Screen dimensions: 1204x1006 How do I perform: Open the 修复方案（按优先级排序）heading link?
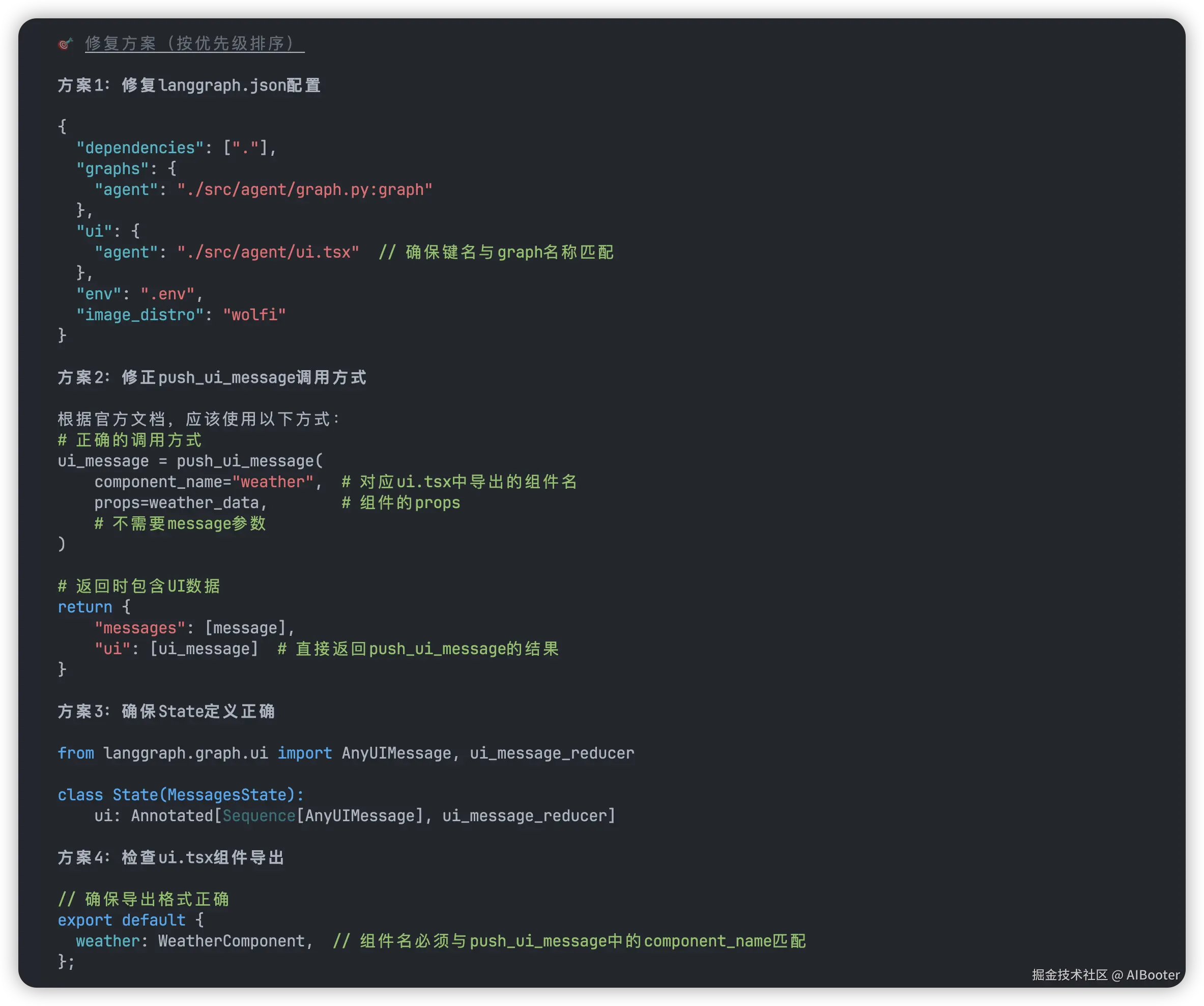point(194,44)
